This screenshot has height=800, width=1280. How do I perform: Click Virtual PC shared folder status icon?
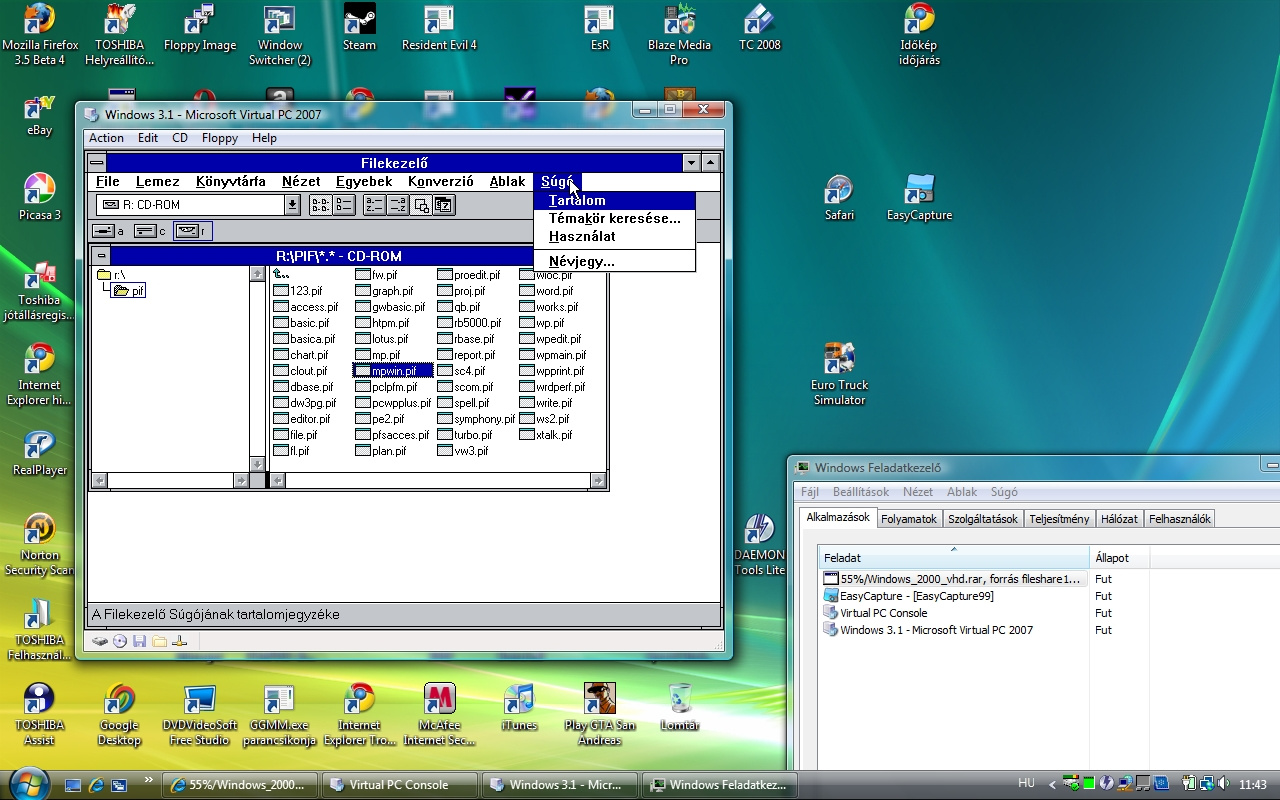point(160,641)
